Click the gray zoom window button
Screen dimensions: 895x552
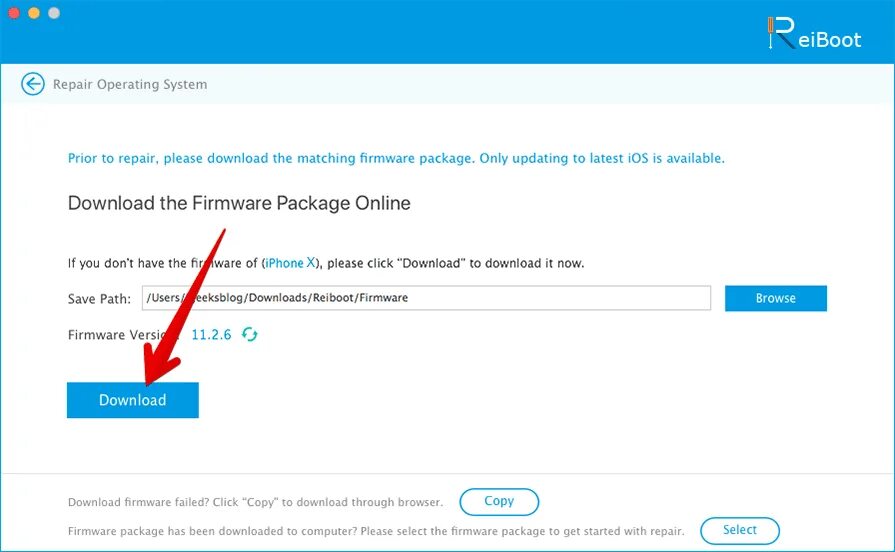pos(54,13)
